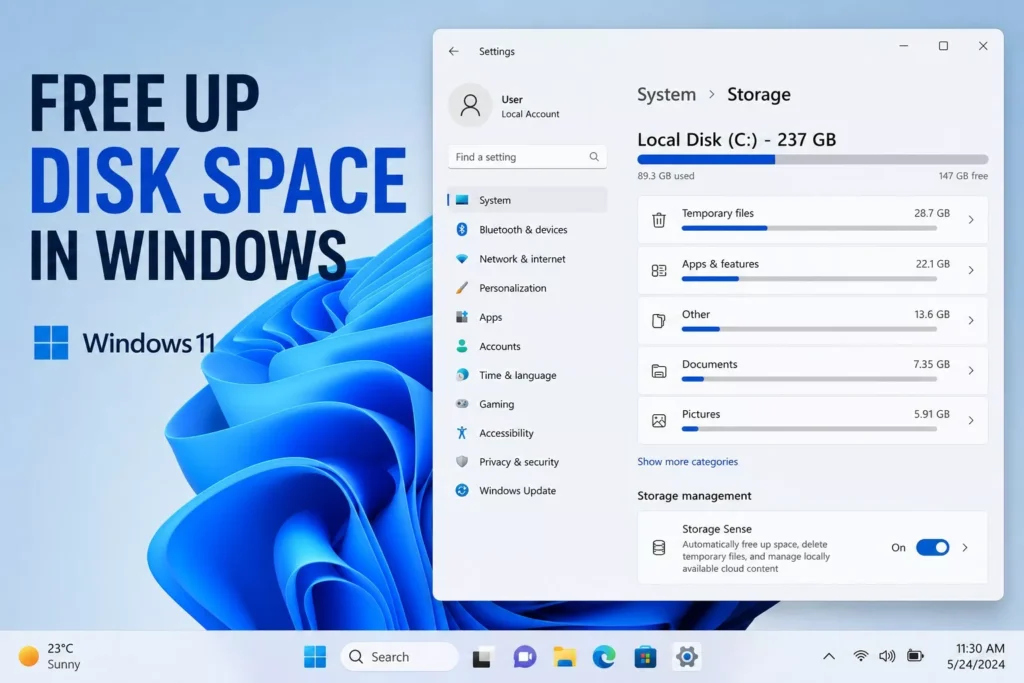Click the Wi-Fi icon in tray

click(861, 656)
